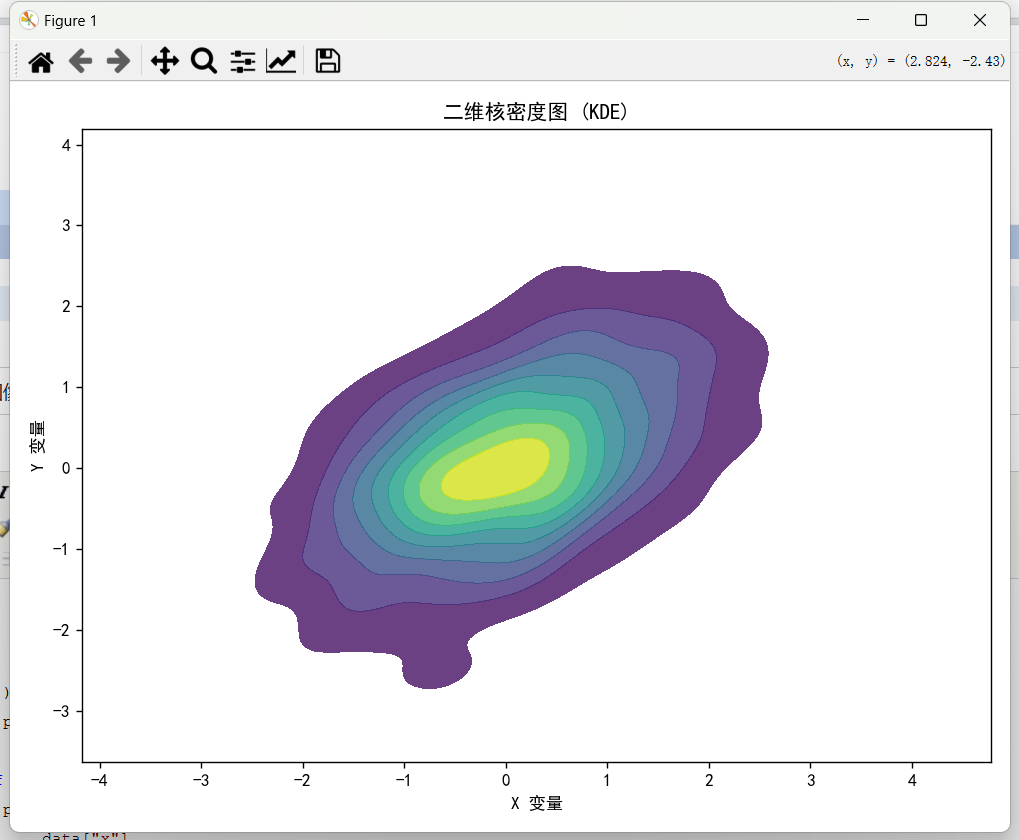This screenshot has height=840, width=1019.
Task: Open Edit axis and curve parameters
Action: tap(281, 61)
